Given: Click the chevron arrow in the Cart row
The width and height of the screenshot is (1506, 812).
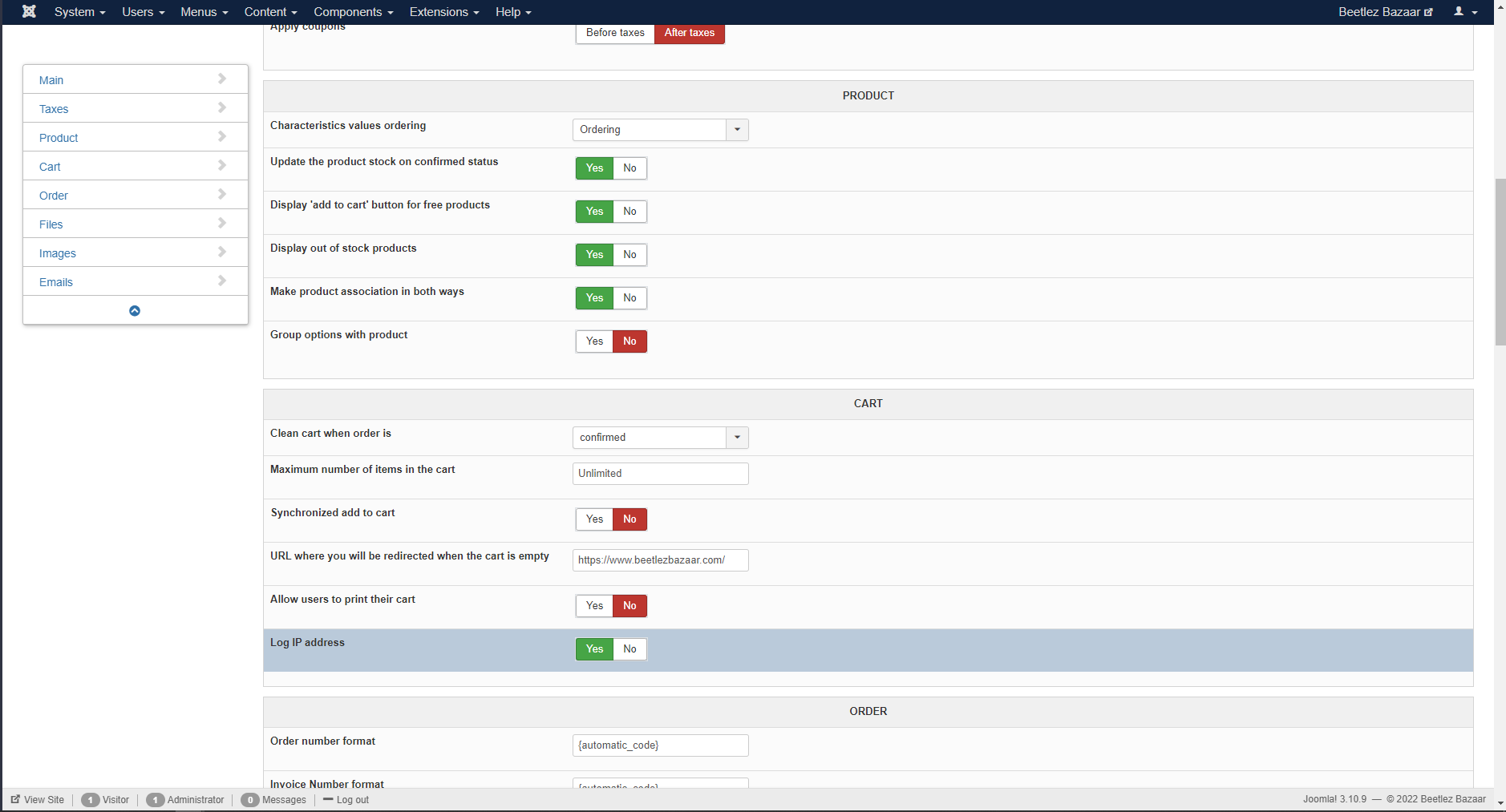Looking at the screenshot, I should (222, 165).
